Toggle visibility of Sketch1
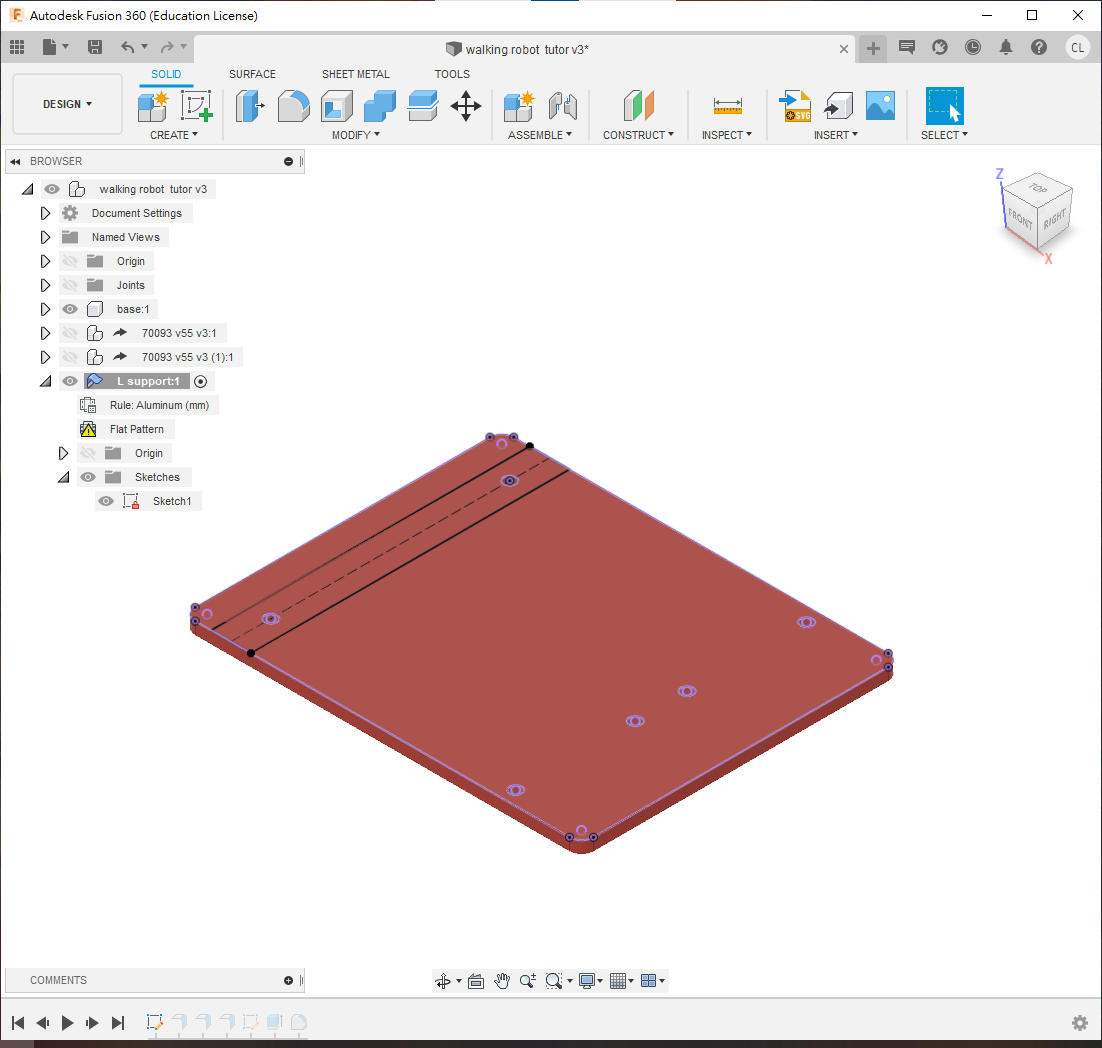 pos(106,501)
